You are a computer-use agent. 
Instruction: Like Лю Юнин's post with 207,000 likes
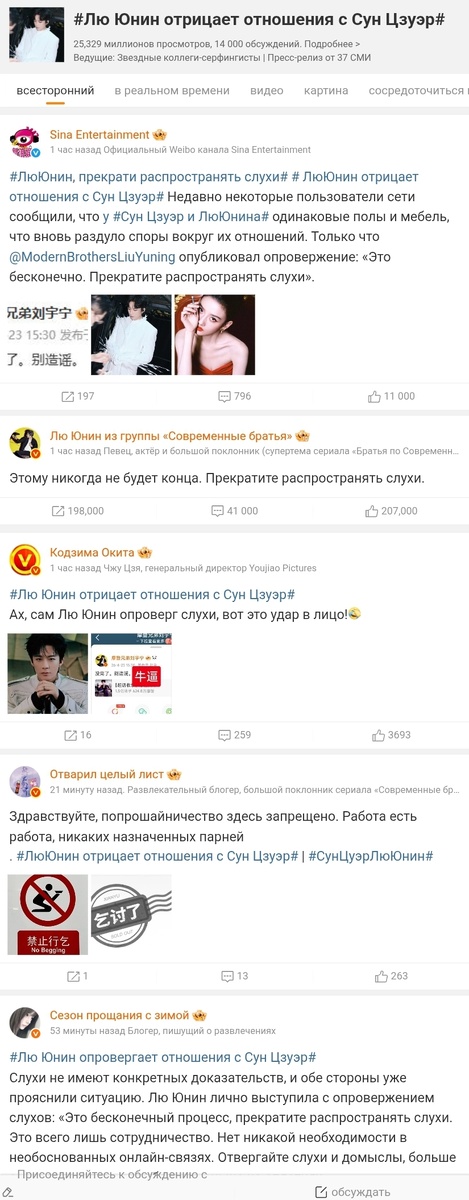(391, 510)
